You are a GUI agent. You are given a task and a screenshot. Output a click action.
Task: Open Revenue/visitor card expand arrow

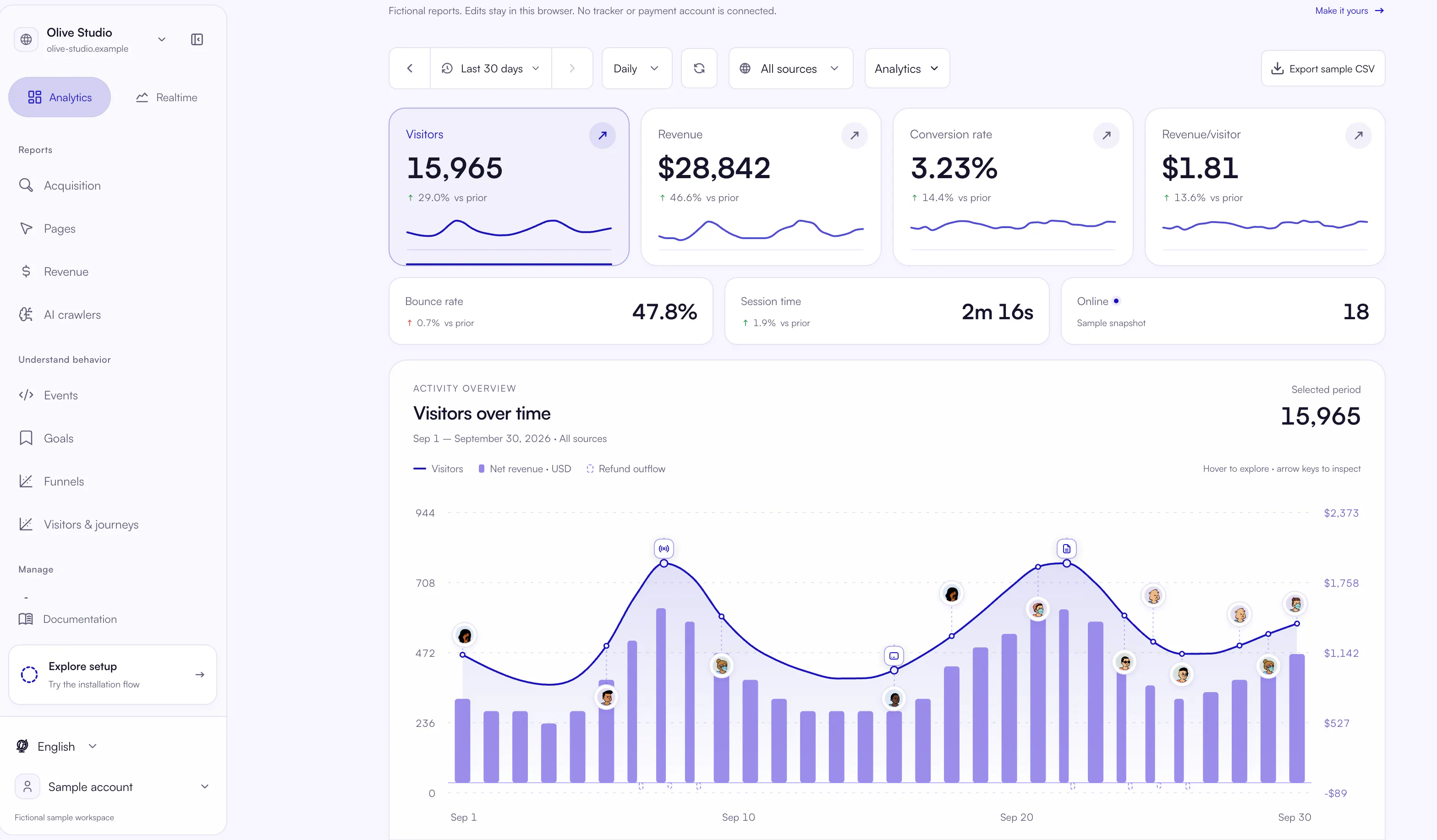pos(1358,135)
